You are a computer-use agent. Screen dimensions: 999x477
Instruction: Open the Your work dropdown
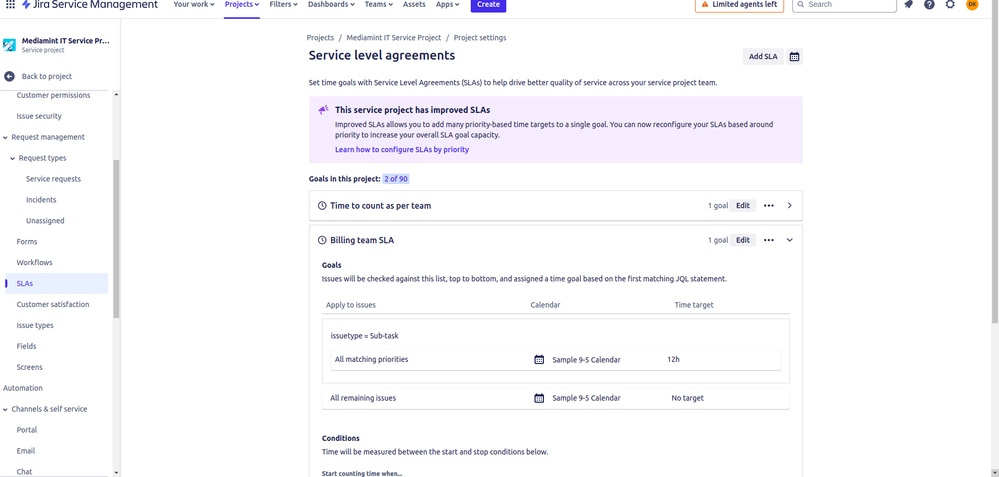click(195, 4)
